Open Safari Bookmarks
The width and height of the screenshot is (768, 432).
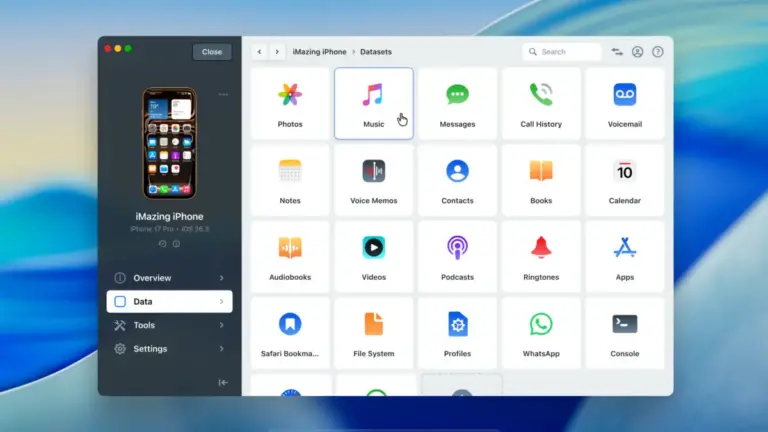(290, 333)
